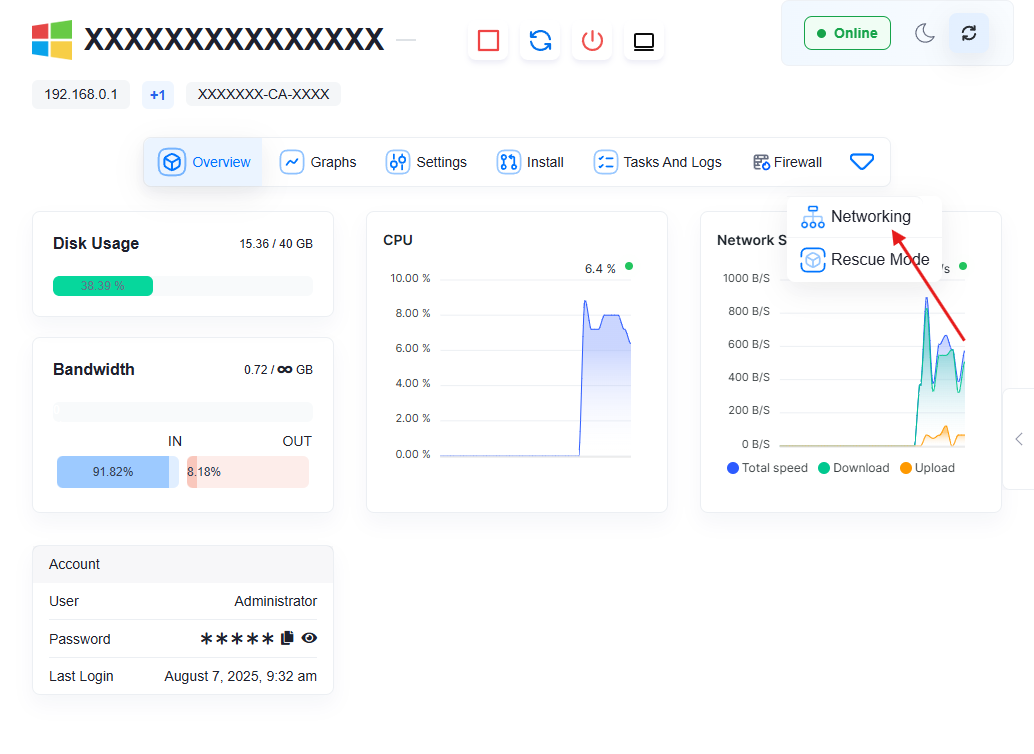This screenshot has height=754, width=1034.
Task: Click the Online status button
Action: (847, 33)
